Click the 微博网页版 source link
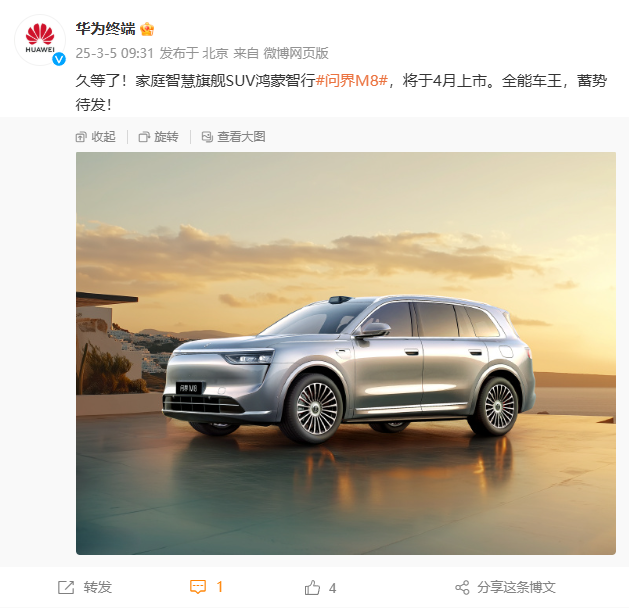Screen dimensions: 629x608 tap(296, 53)
